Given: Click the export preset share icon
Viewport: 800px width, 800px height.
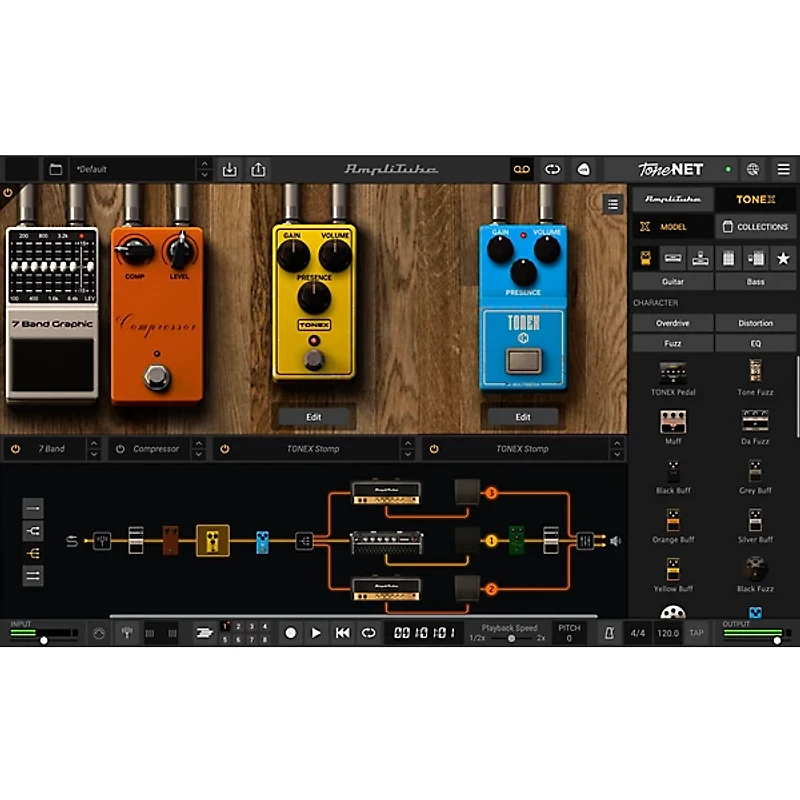Looking at the screenshot, I should click(x=258, y=169).
